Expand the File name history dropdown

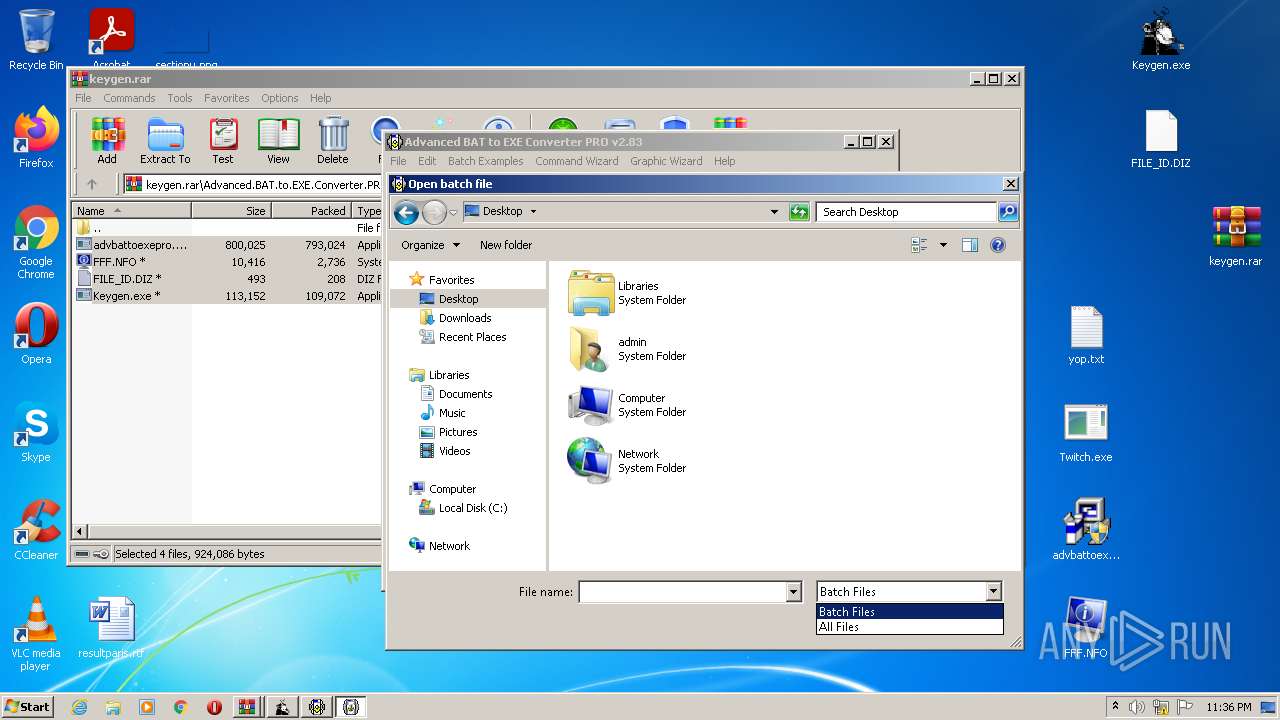point(793,592)
